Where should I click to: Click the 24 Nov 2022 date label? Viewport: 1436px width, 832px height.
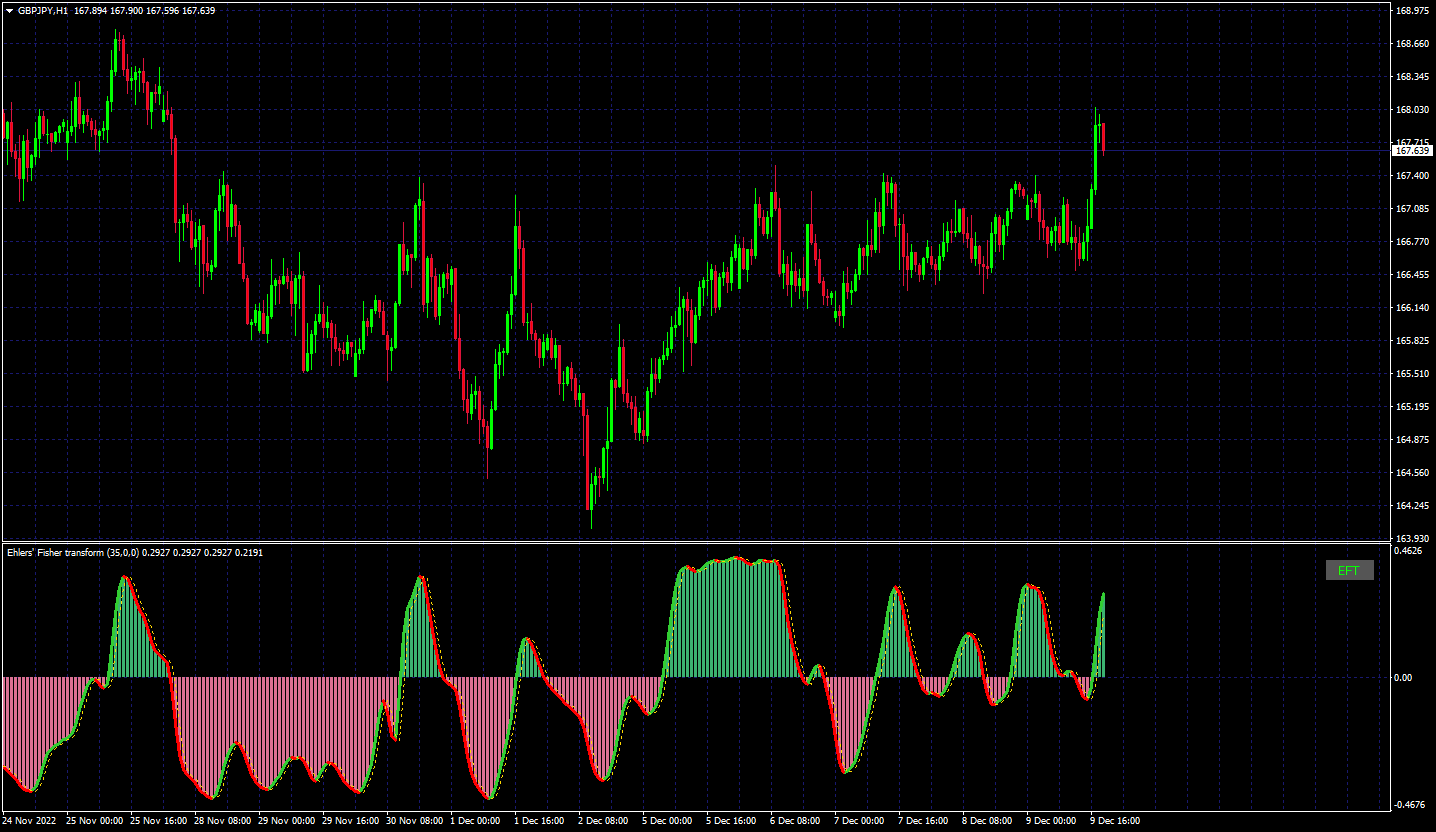point(29,821)
